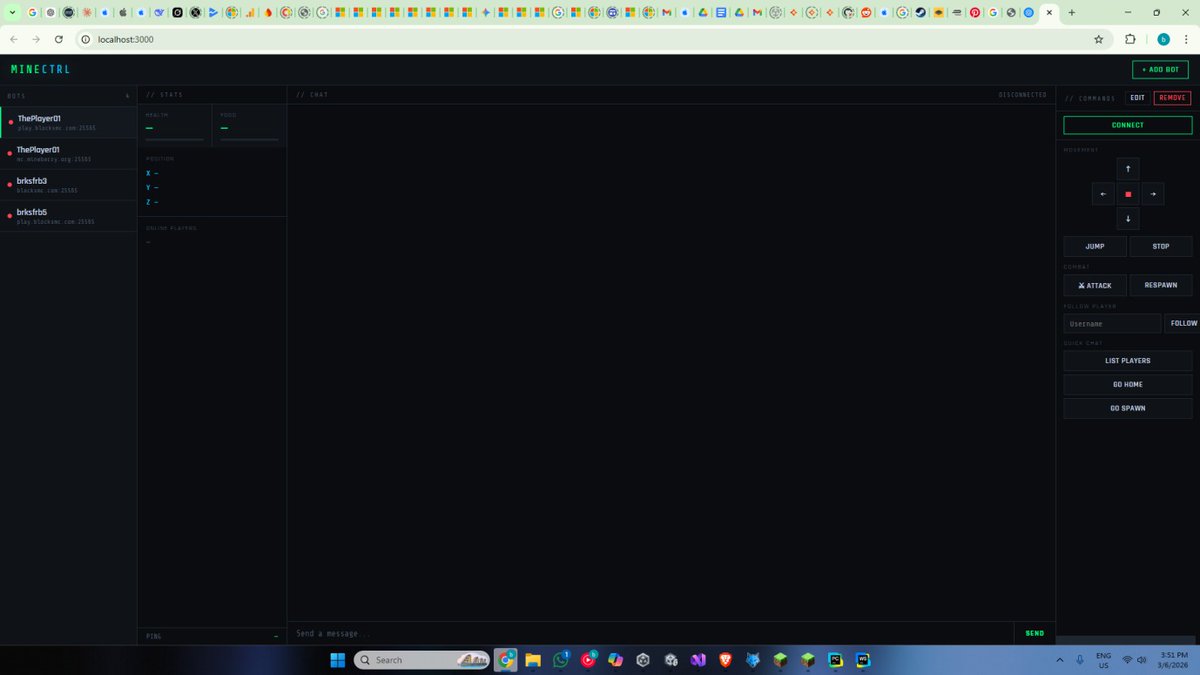Image resolution: width=1200 pixels, height=675 pixels.
Task: Make the bot JUMP
Action: [x=1095, y=246]
